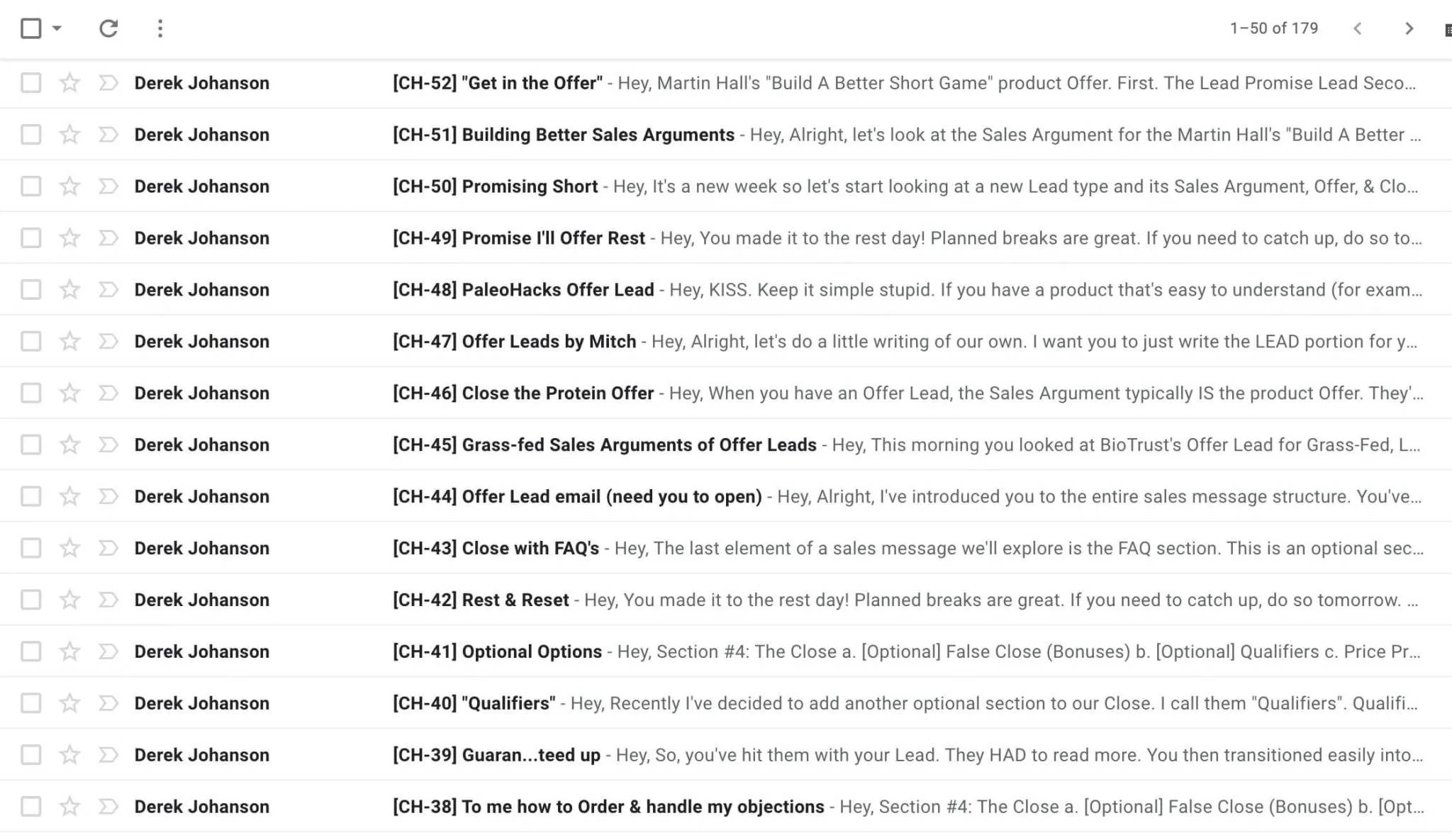Toggle the select-all checkbox in toolbar

click(31, 28)
